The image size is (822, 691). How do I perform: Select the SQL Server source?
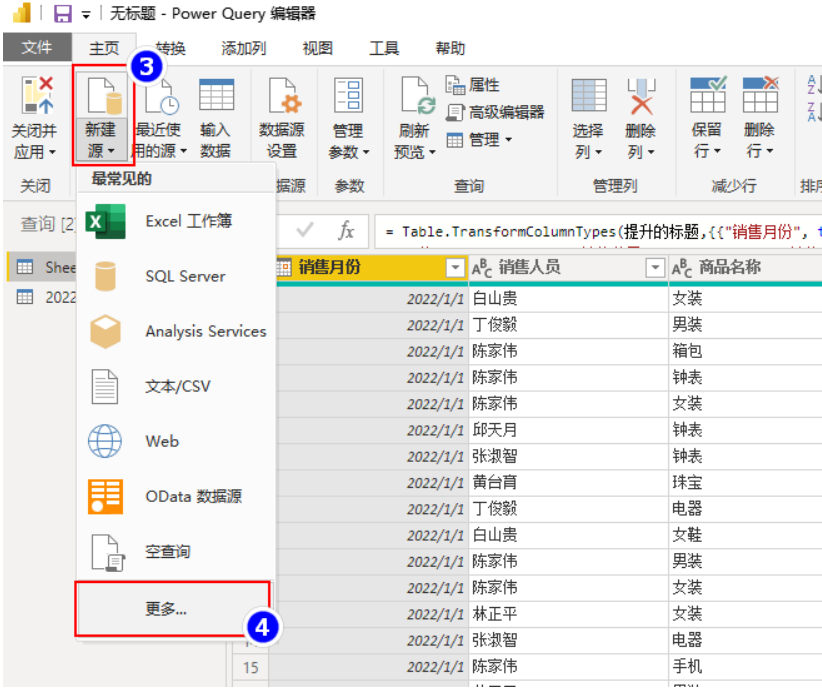tap(176, 276)
